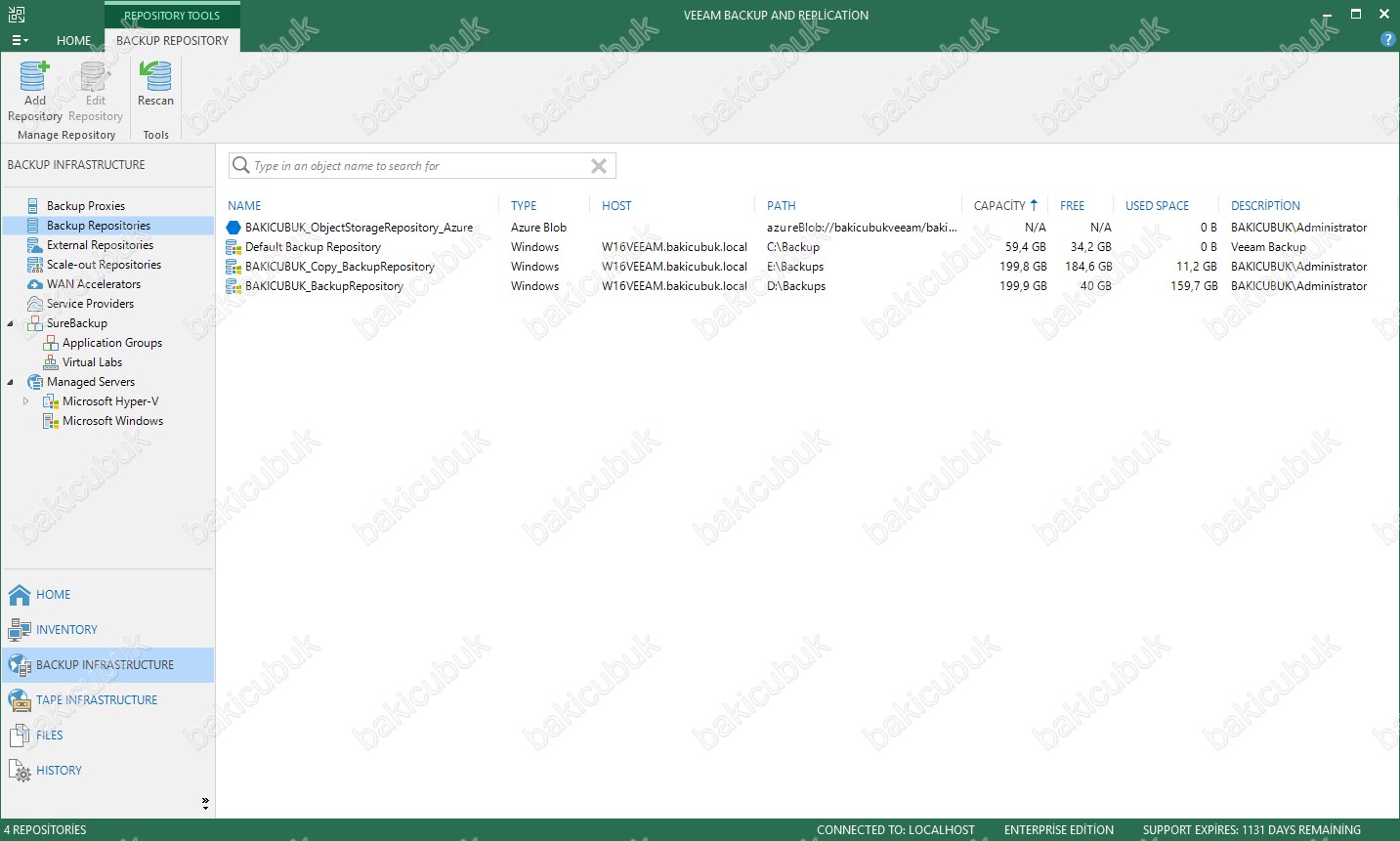Click the Application Groups icon

click(x=51, y=343)
